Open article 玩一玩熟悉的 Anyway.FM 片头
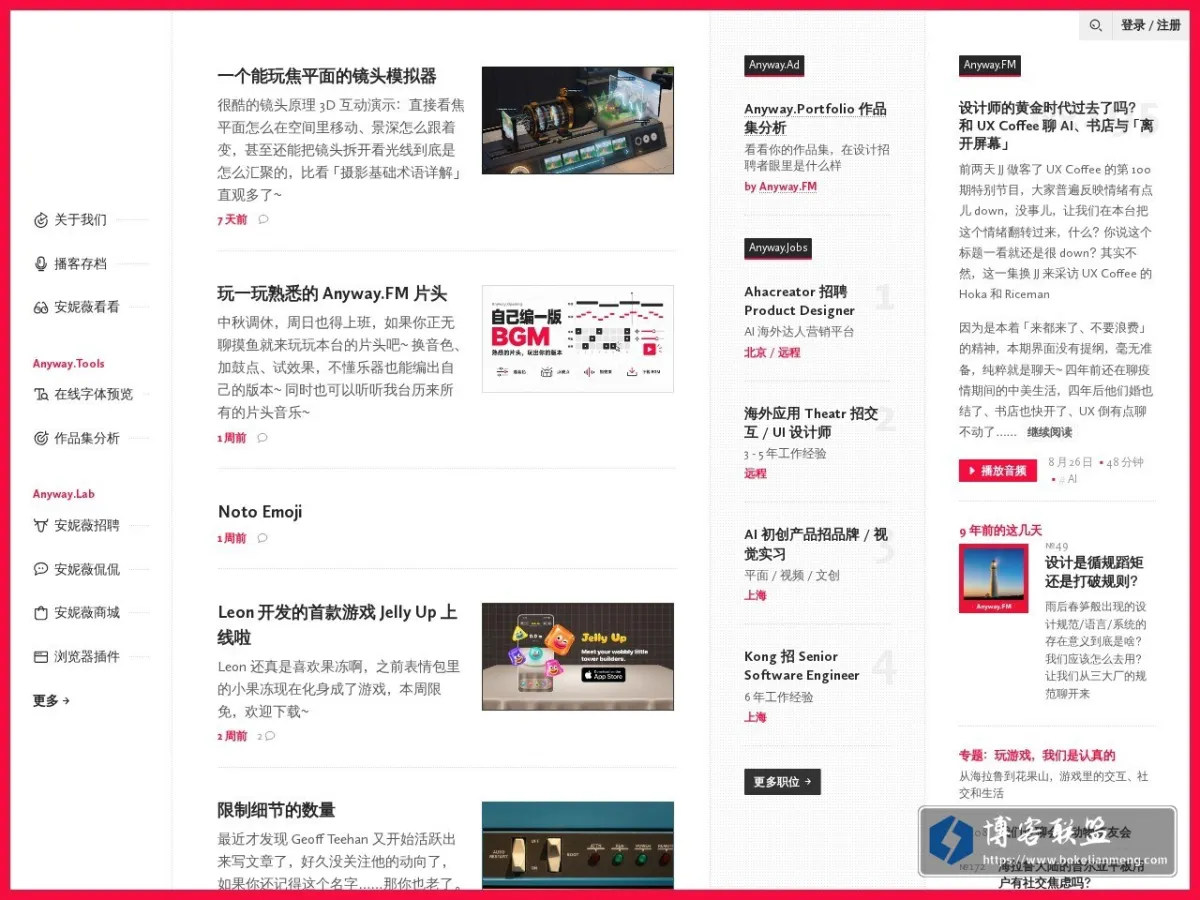 point(332,294)
